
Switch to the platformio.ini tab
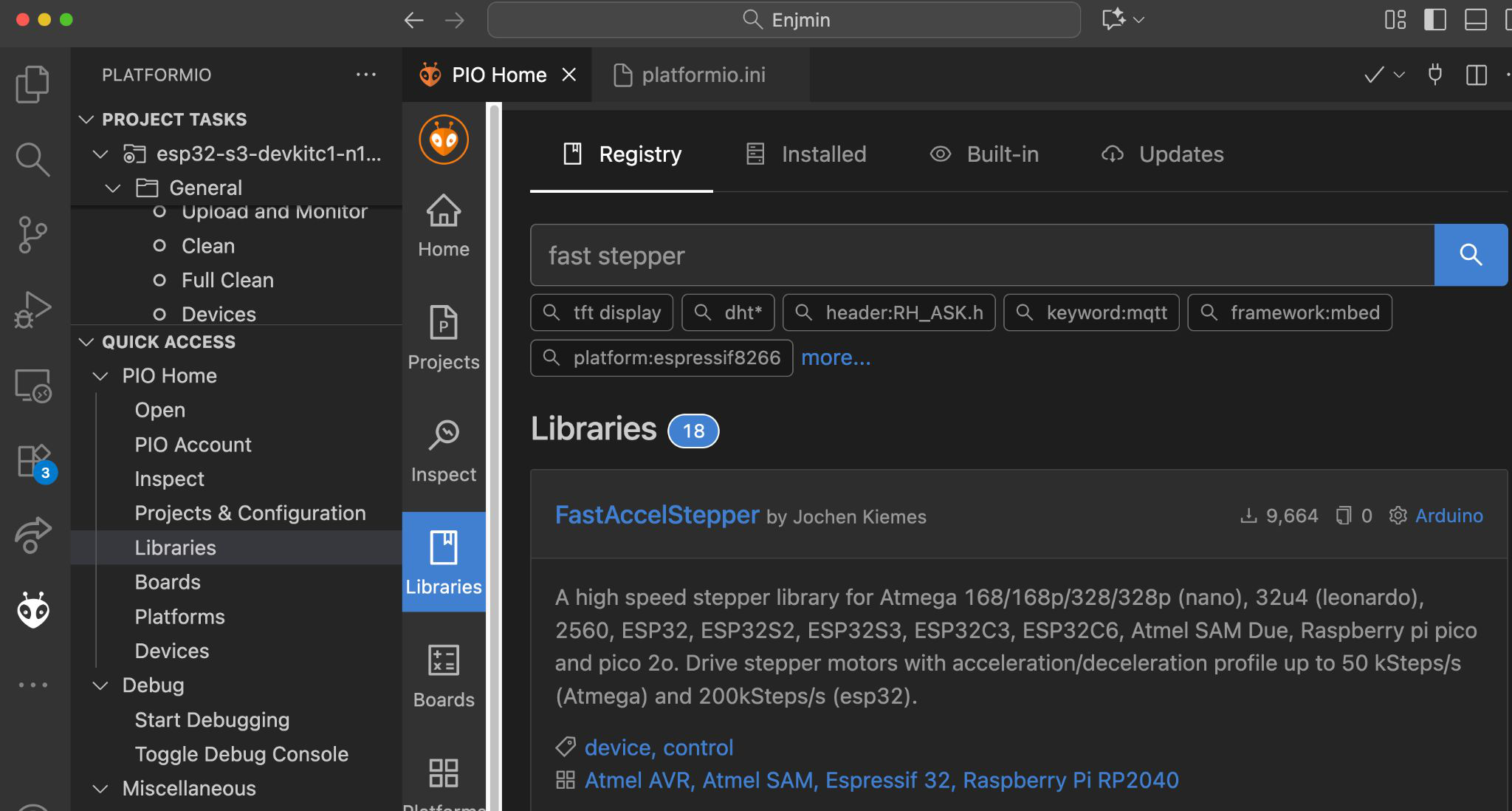point(701,75)
